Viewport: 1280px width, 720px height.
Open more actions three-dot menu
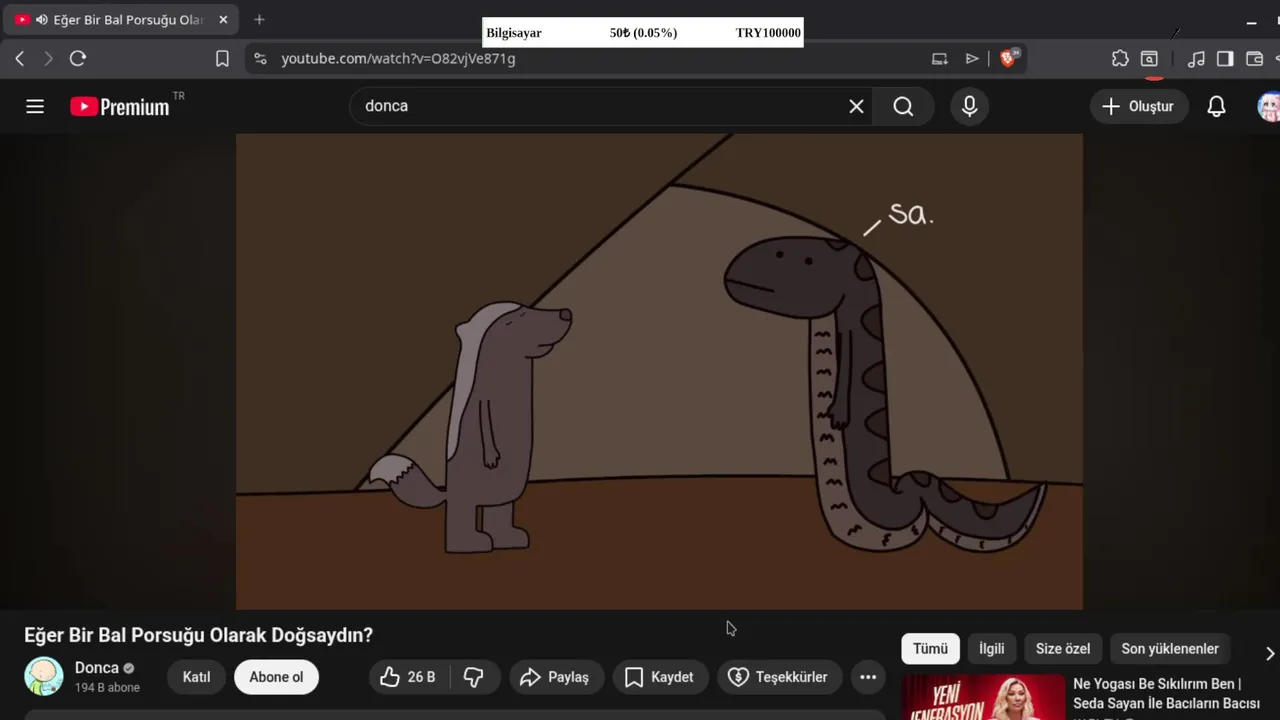click(868, 677)
